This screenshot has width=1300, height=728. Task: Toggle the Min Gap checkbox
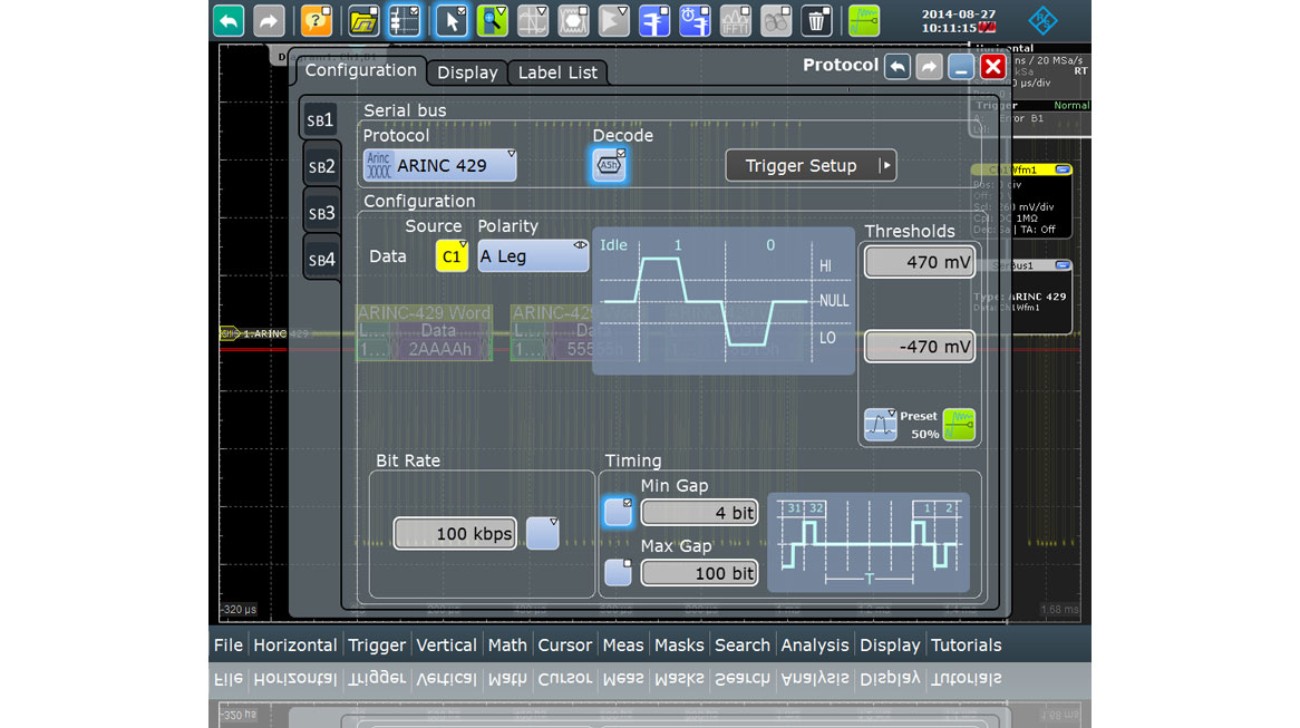618,512
